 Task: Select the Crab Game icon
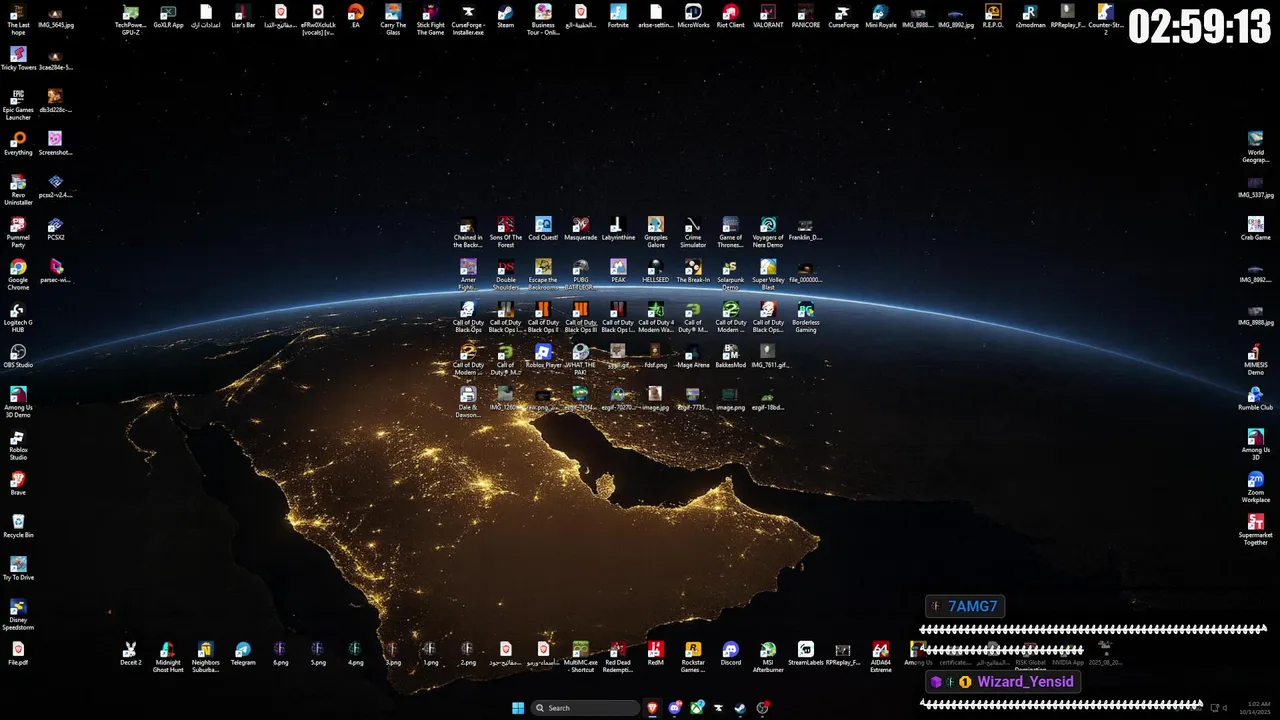click(x=1256, y=229)
